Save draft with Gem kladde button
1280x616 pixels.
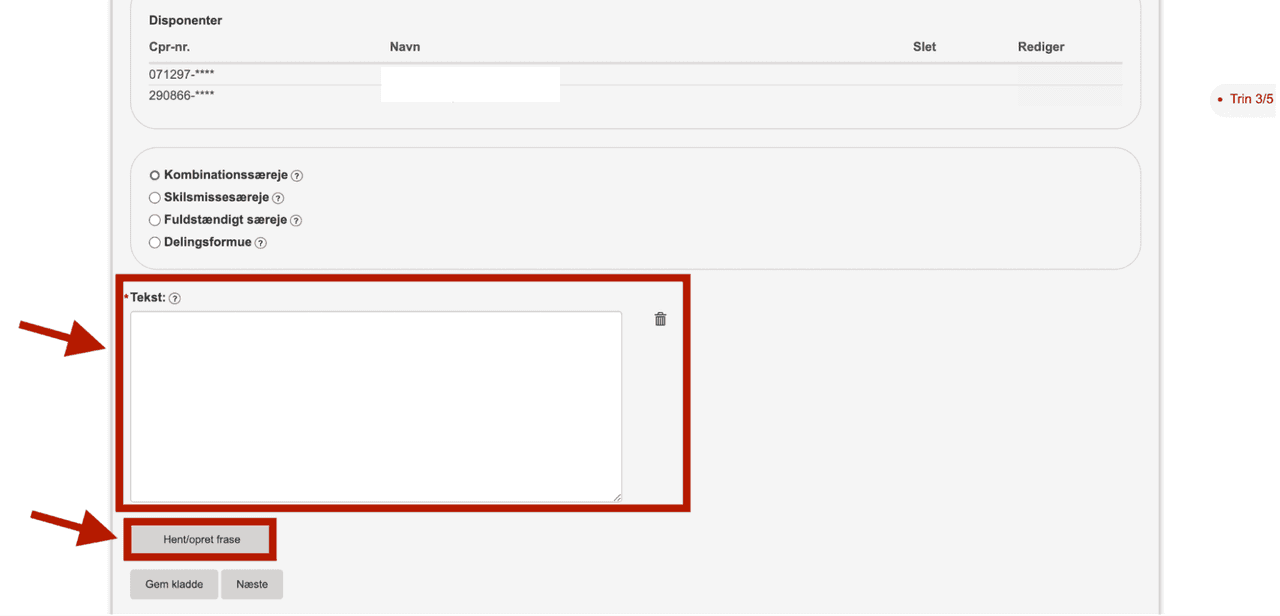(x=174, y=584)
